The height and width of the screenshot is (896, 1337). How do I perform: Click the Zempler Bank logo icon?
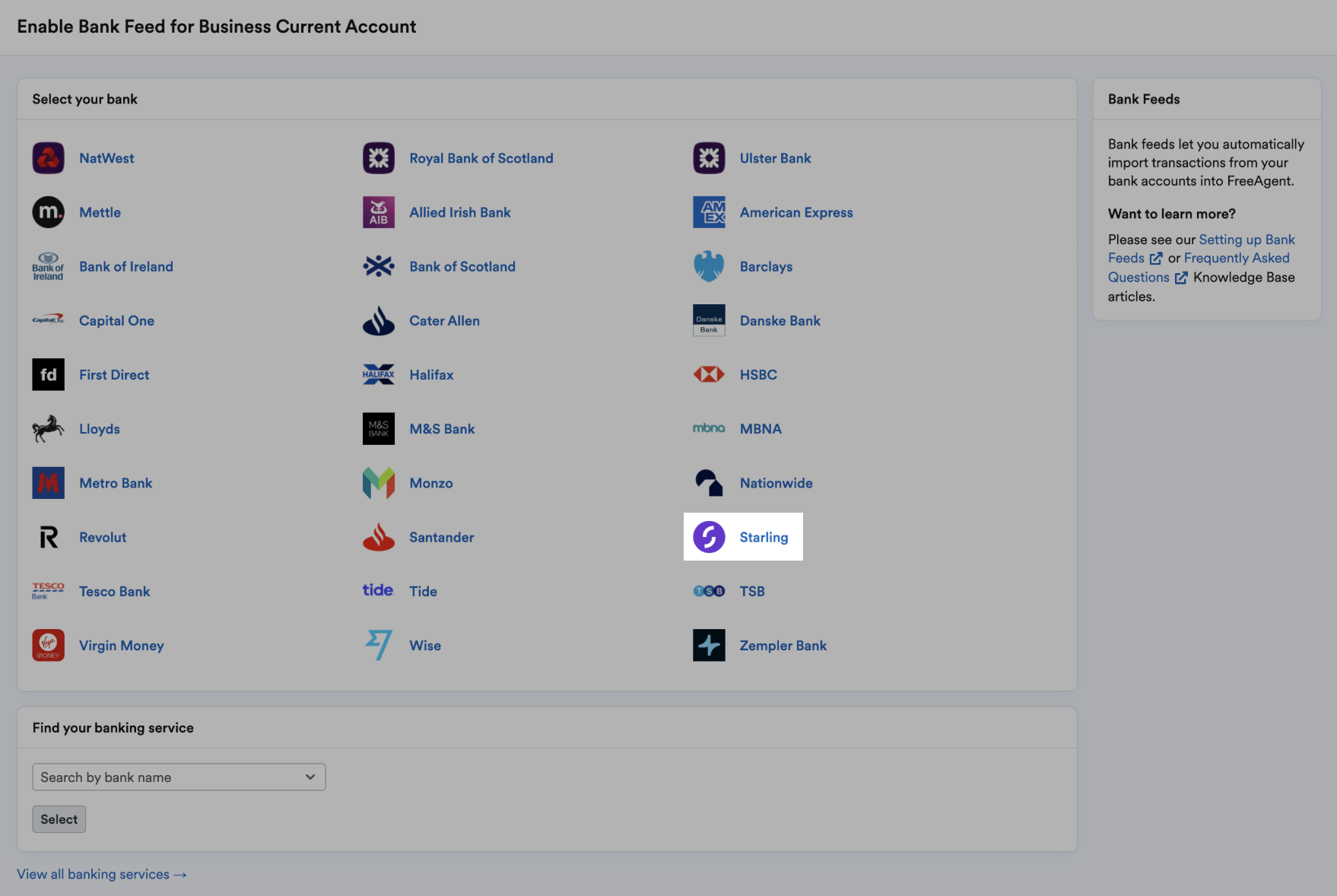click(709, 645)
